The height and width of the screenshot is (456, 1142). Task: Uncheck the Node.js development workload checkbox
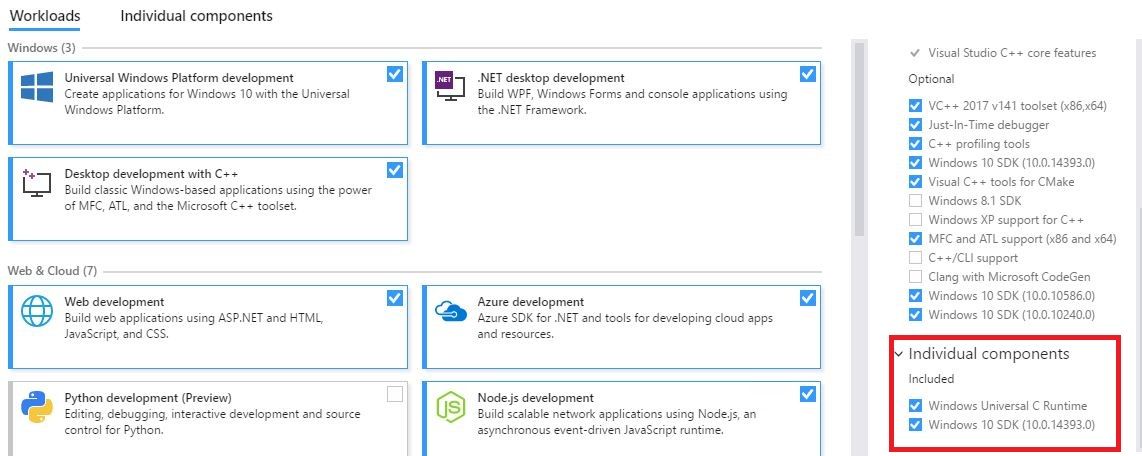coord(808,394)
